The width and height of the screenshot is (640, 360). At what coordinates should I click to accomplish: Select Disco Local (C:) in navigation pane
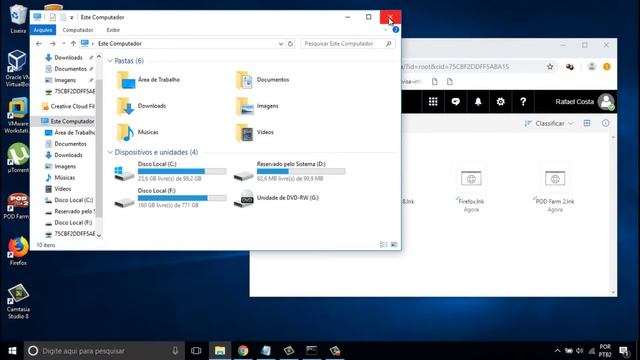click(69, 200)
